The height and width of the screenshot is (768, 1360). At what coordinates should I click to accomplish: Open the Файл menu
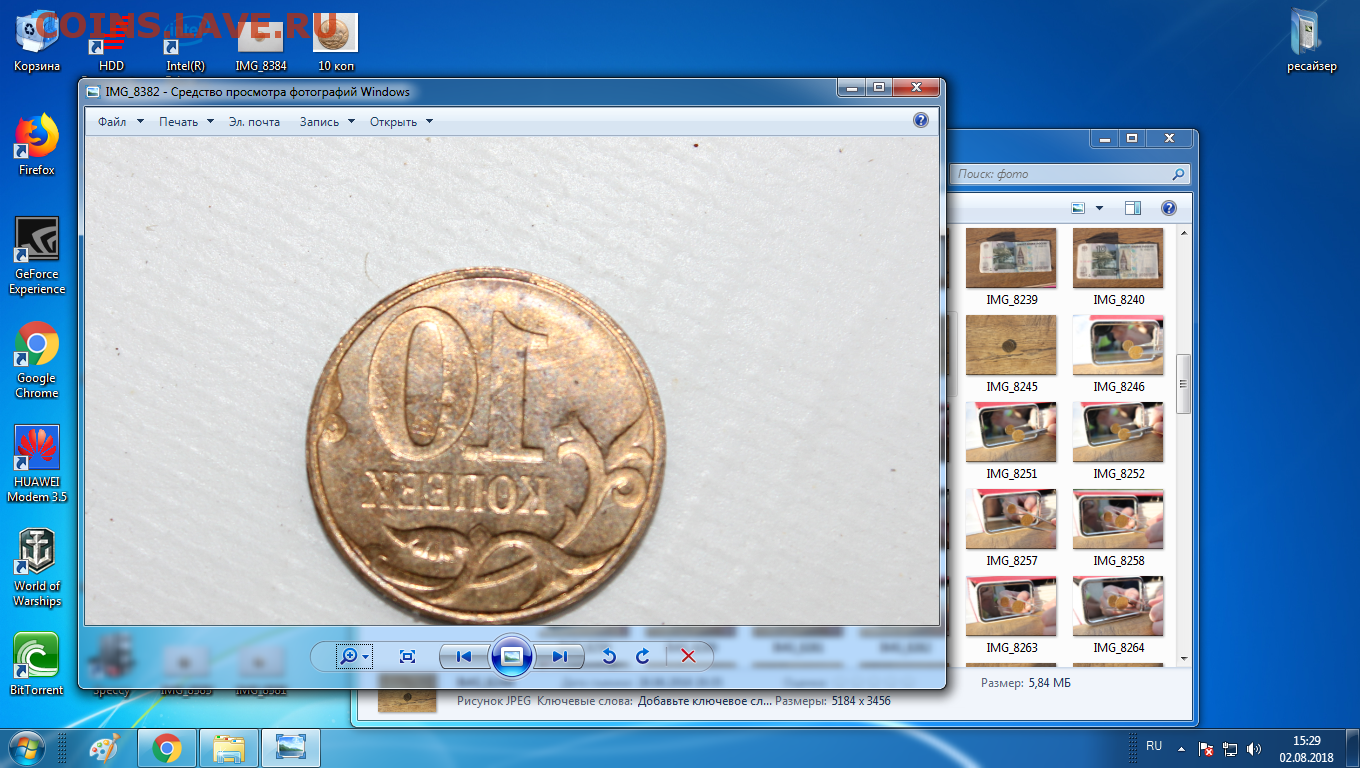(x=120, y=122)
